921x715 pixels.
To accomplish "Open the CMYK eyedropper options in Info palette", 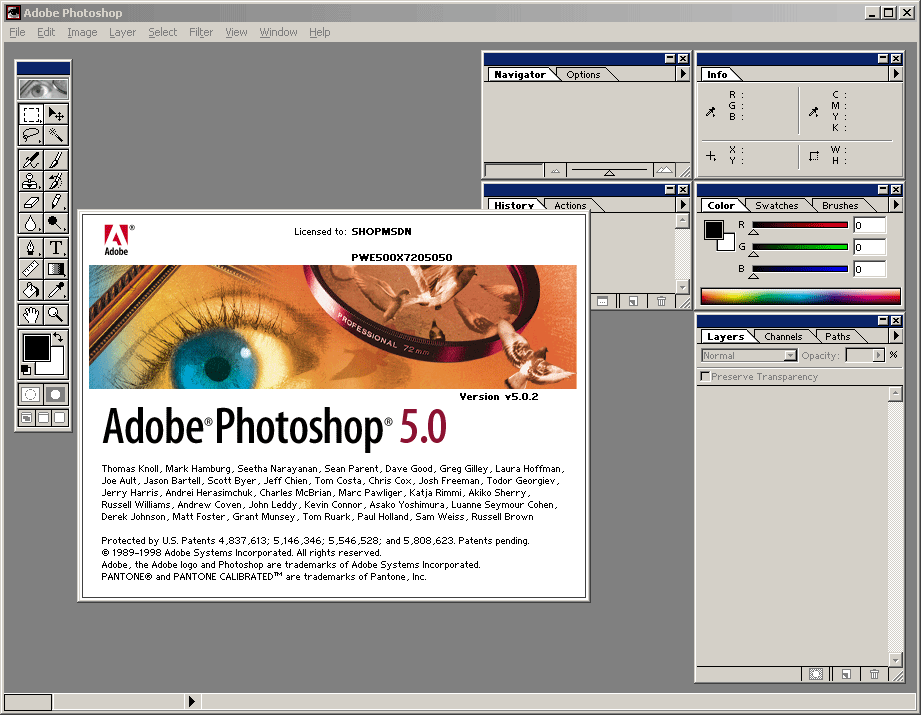I will (x=814, y=111).
